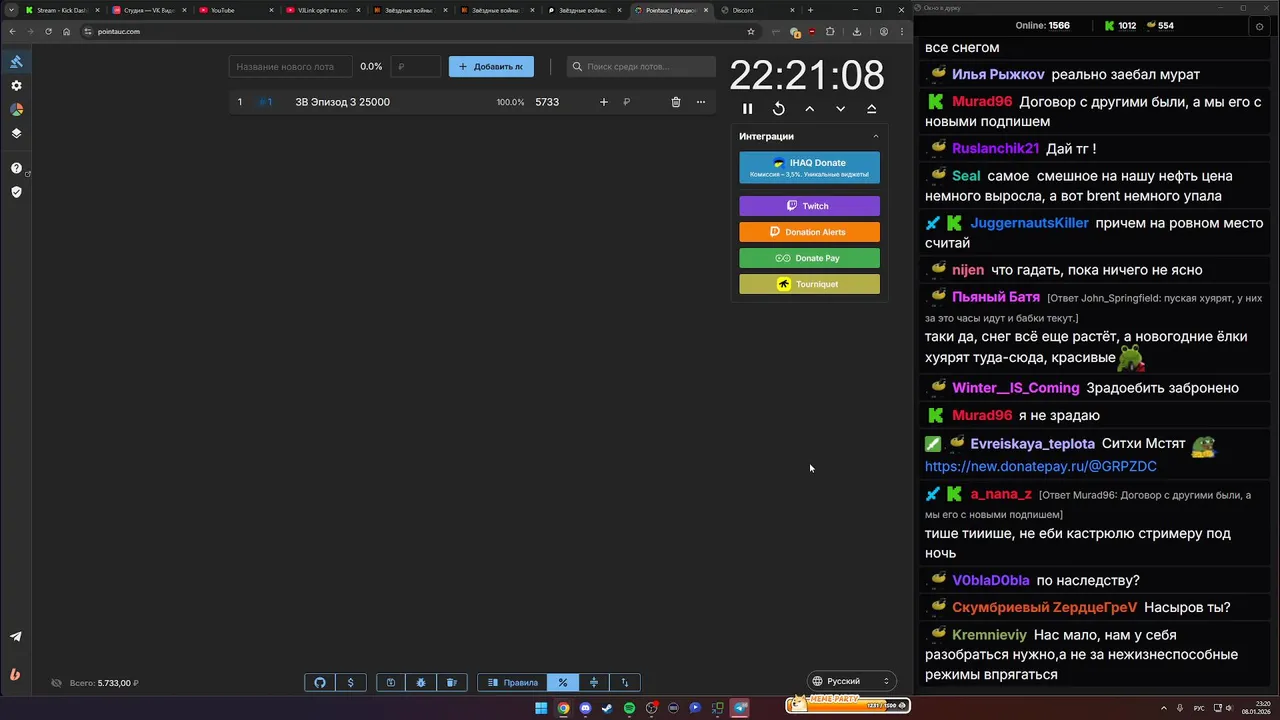The image size is (1280, 720).
Task: Connect the Twitch integration
Action: pyautogui.click(x=810, y=206)
